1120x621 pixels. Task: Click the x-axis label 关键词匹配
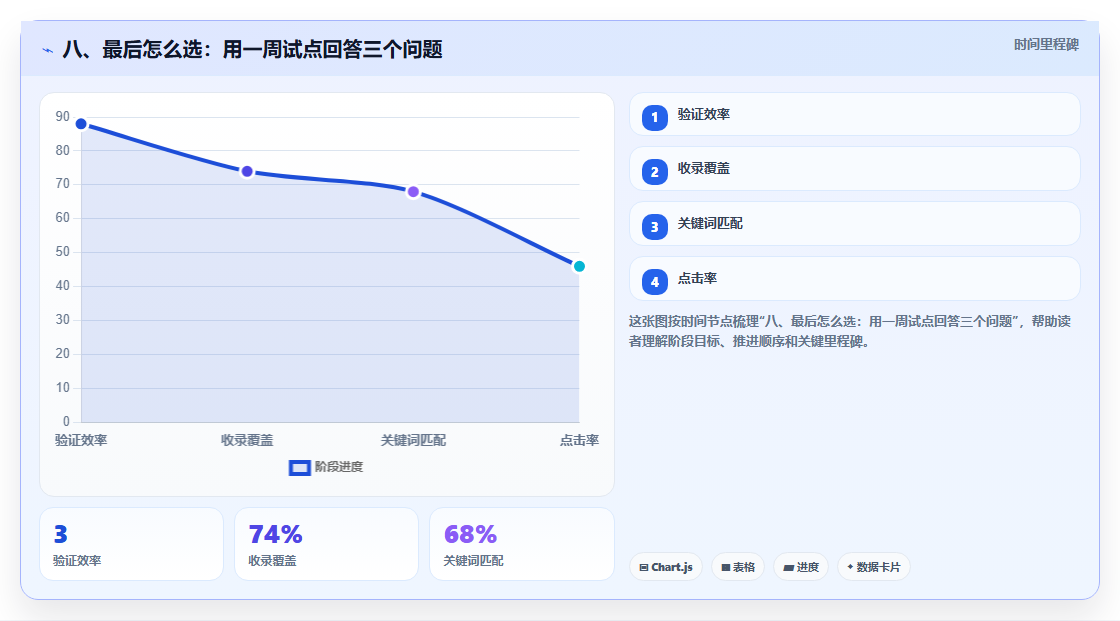(413, 440)
